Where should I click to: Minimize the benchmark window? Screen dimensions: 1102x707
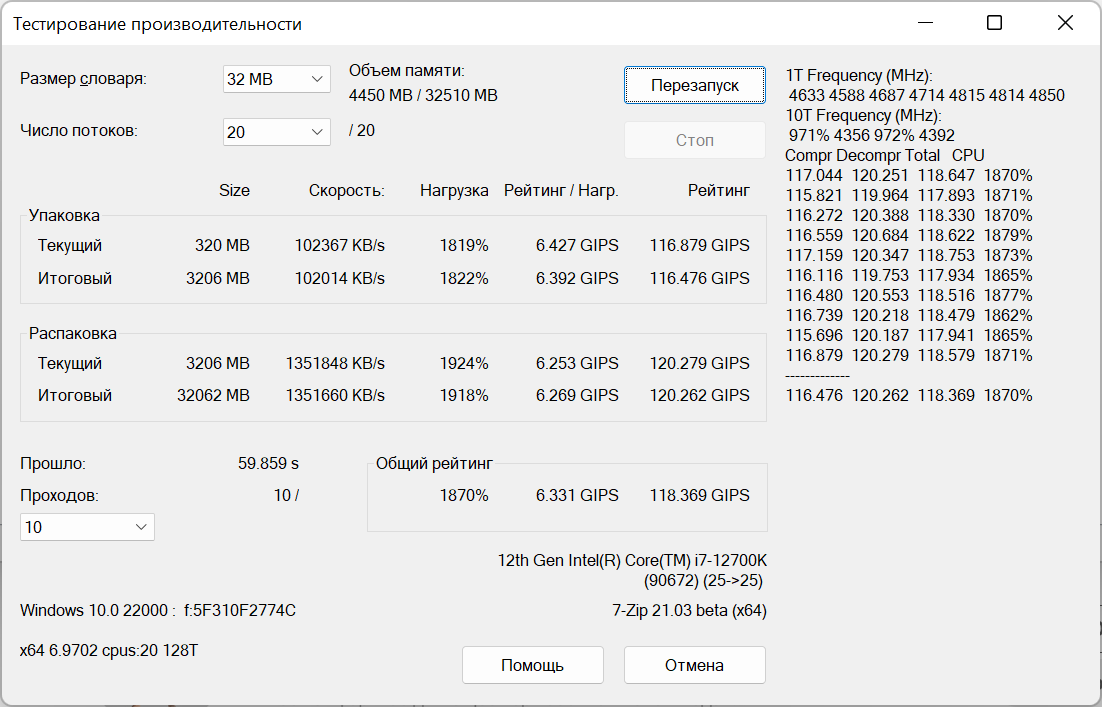click(927, 23)
